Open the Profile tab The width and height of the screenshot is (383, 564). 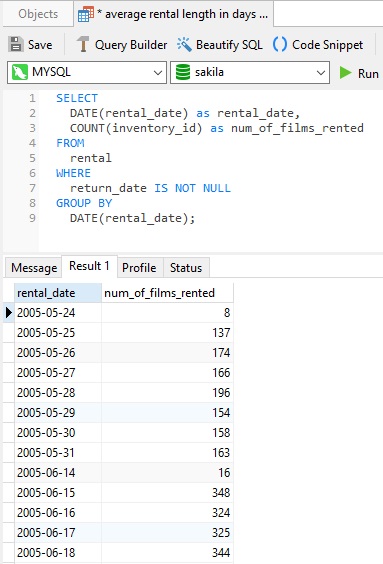pyautogui.click(x=139, y=268)
